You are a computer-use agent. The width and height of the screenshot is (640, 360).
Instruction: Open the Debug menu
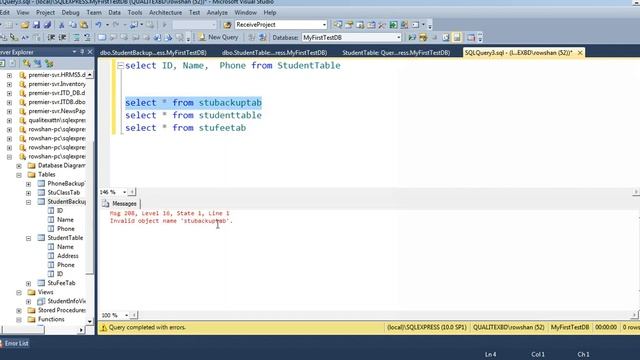tap(70, 13)
